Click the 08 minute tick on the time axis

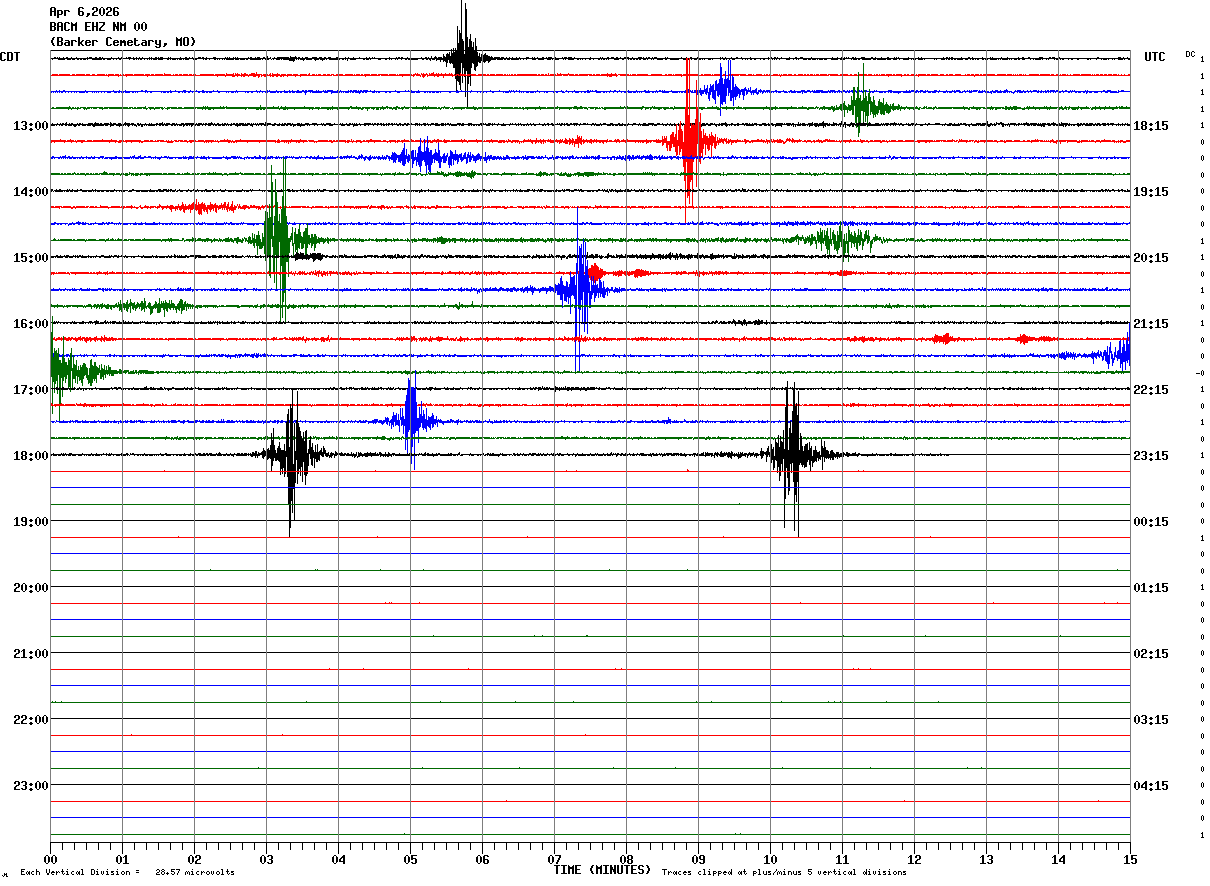[626, 859]
